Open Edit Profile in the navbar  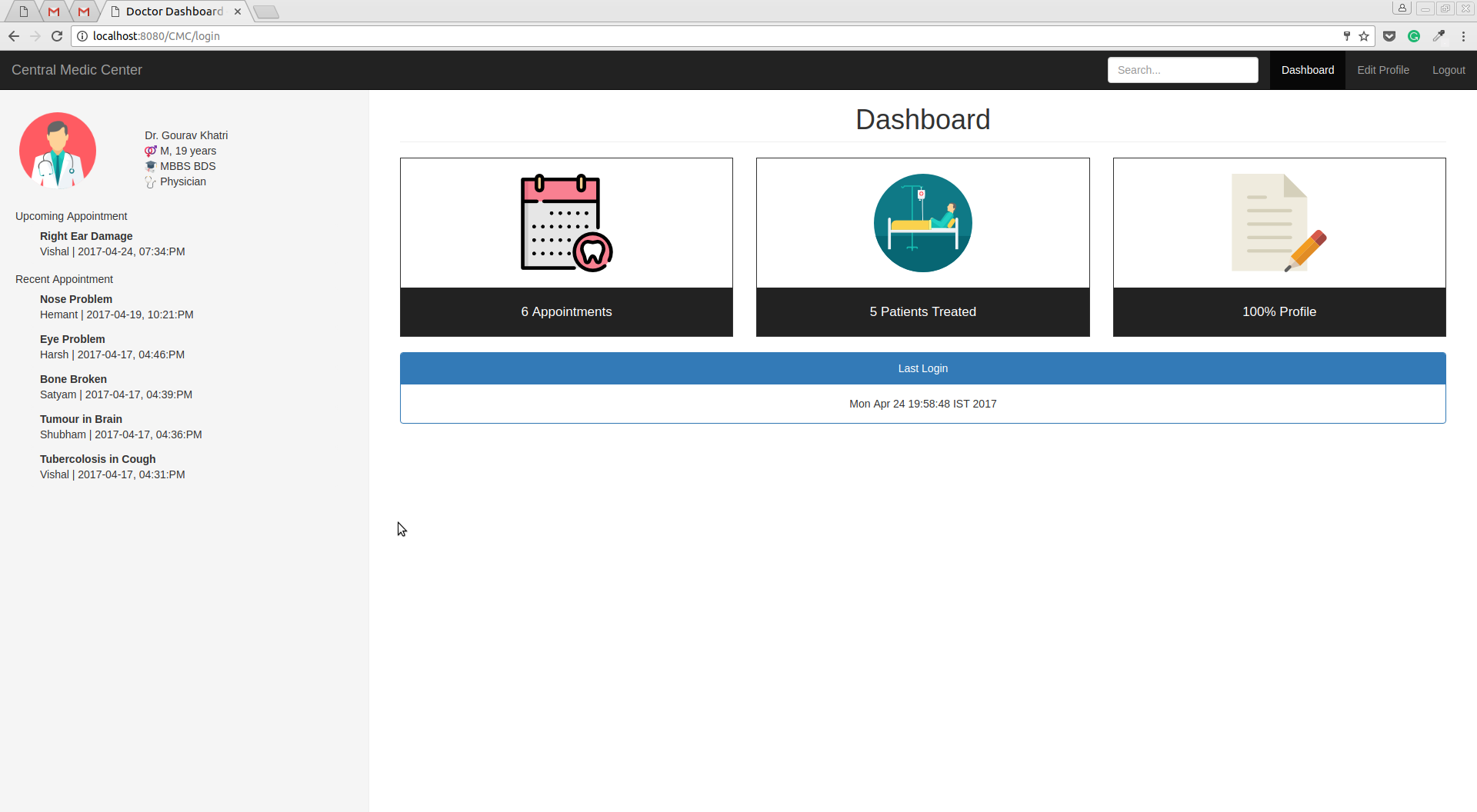coord(1382,70)
